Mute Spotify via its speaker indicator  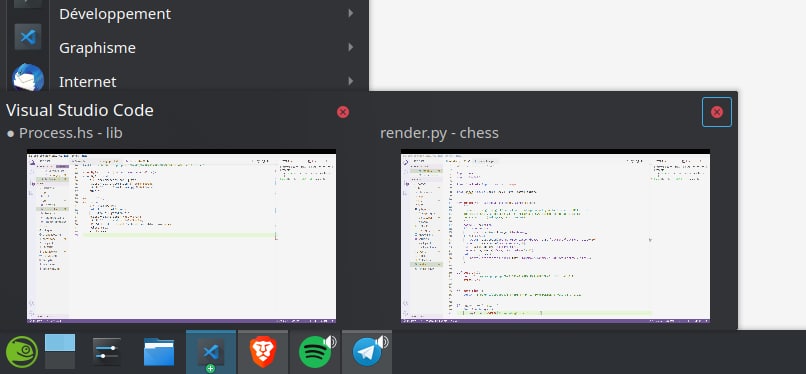click(330, 342)
